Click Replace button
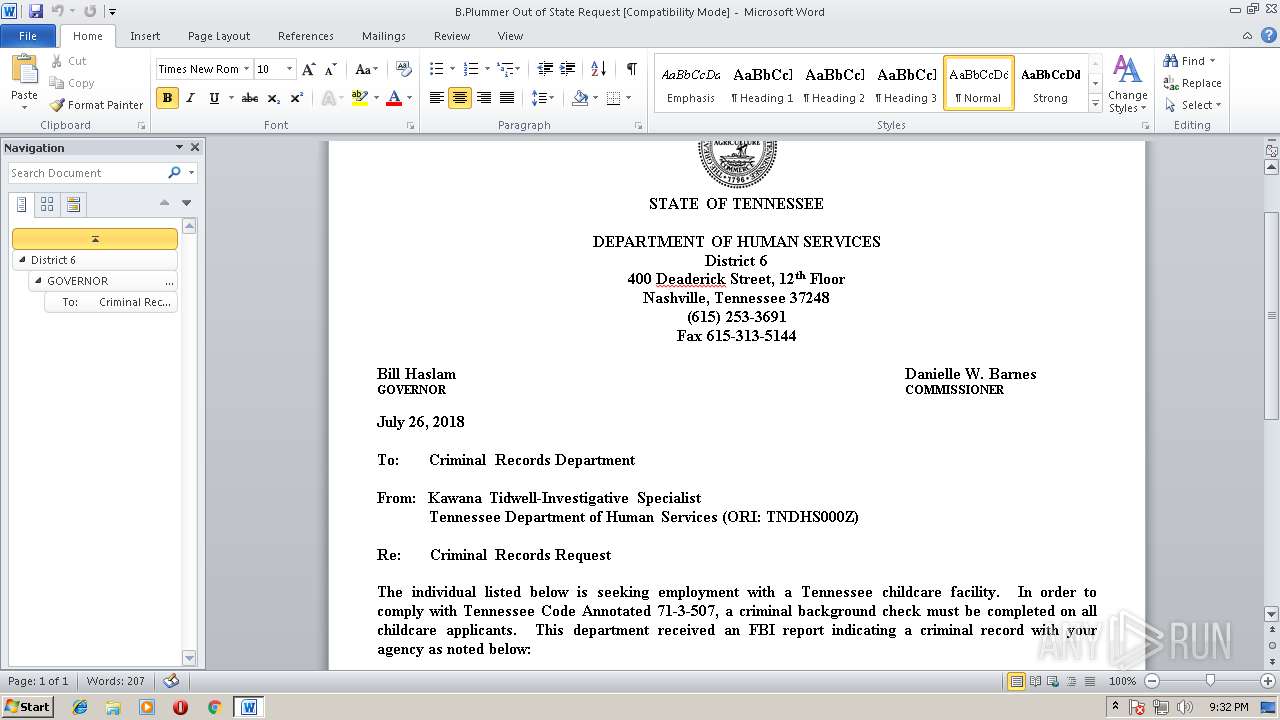Image resolution: width=1280 pixels, height=720 pixels. coord(1192,83)
